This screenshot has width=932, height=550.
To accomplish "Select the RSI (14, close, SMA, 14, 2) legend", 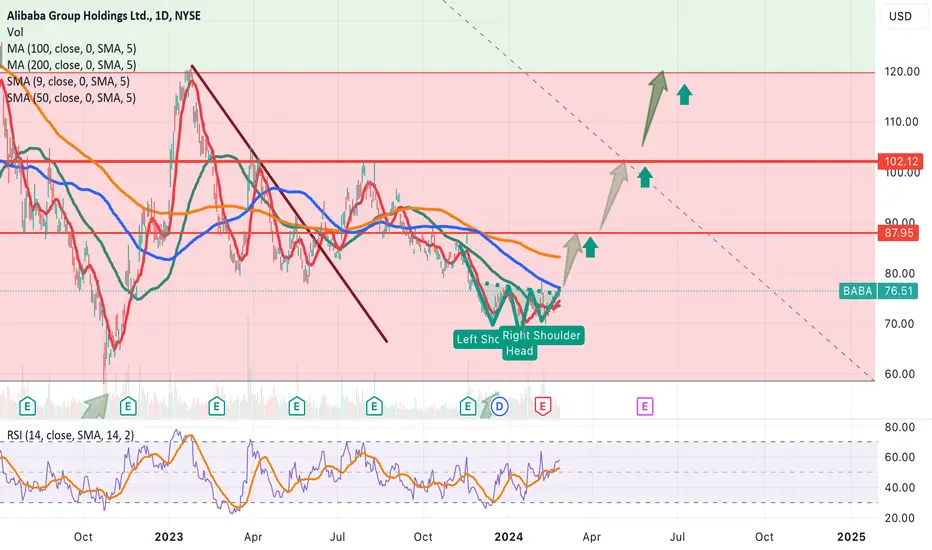I will coord(70,435).
